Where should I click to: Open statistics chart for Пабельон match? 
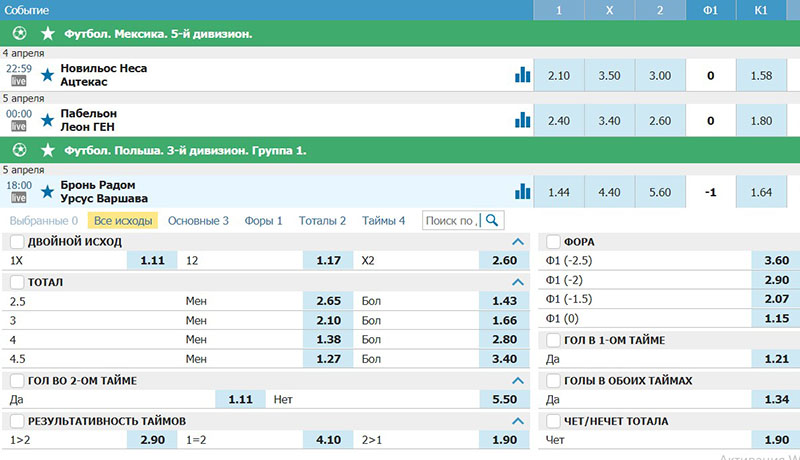click(522, 120)
